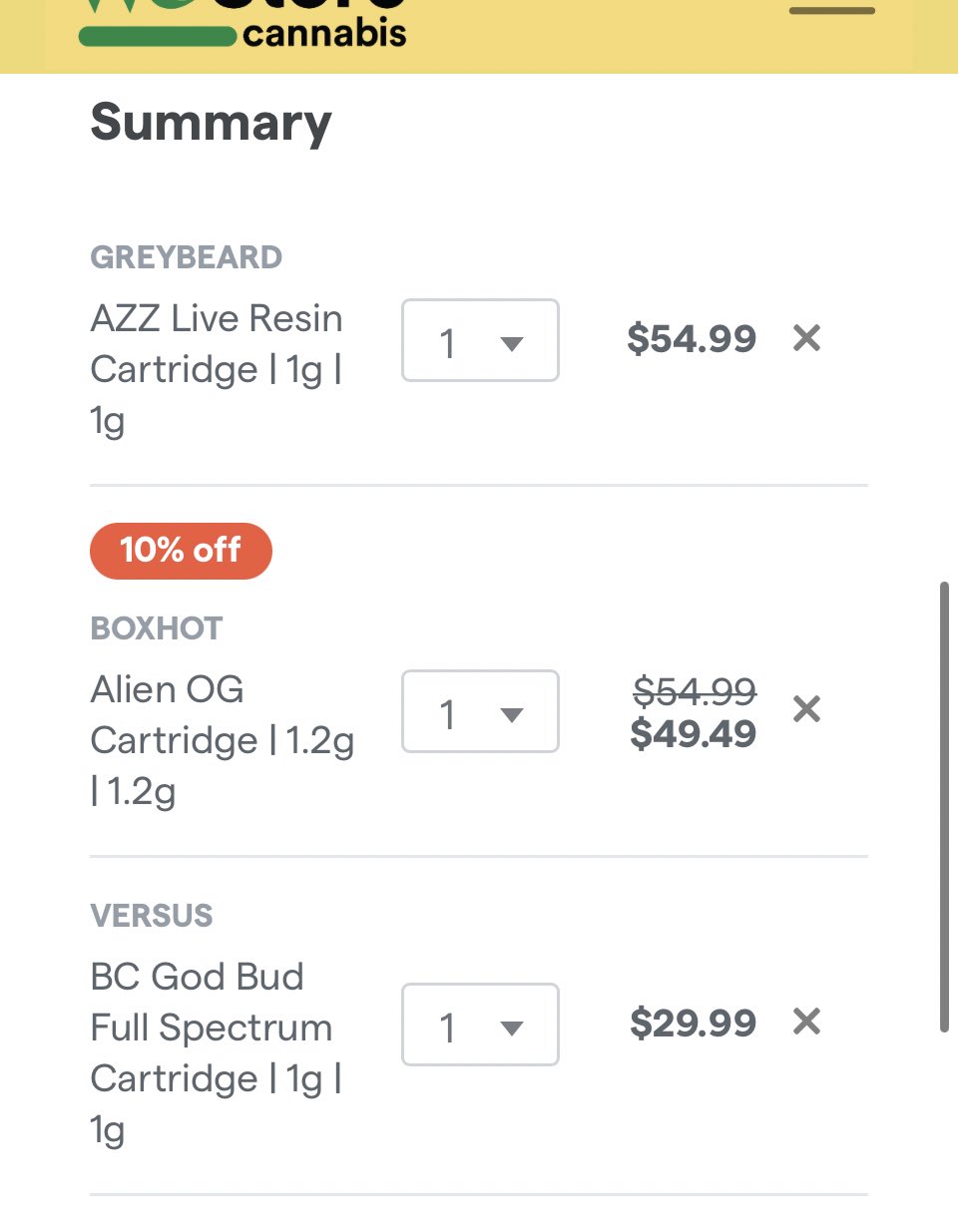The height and width of the screenshot is (1232, 958).
Task: Open quantity dropdown for BC God Bud
Action: click(480, 1025)
